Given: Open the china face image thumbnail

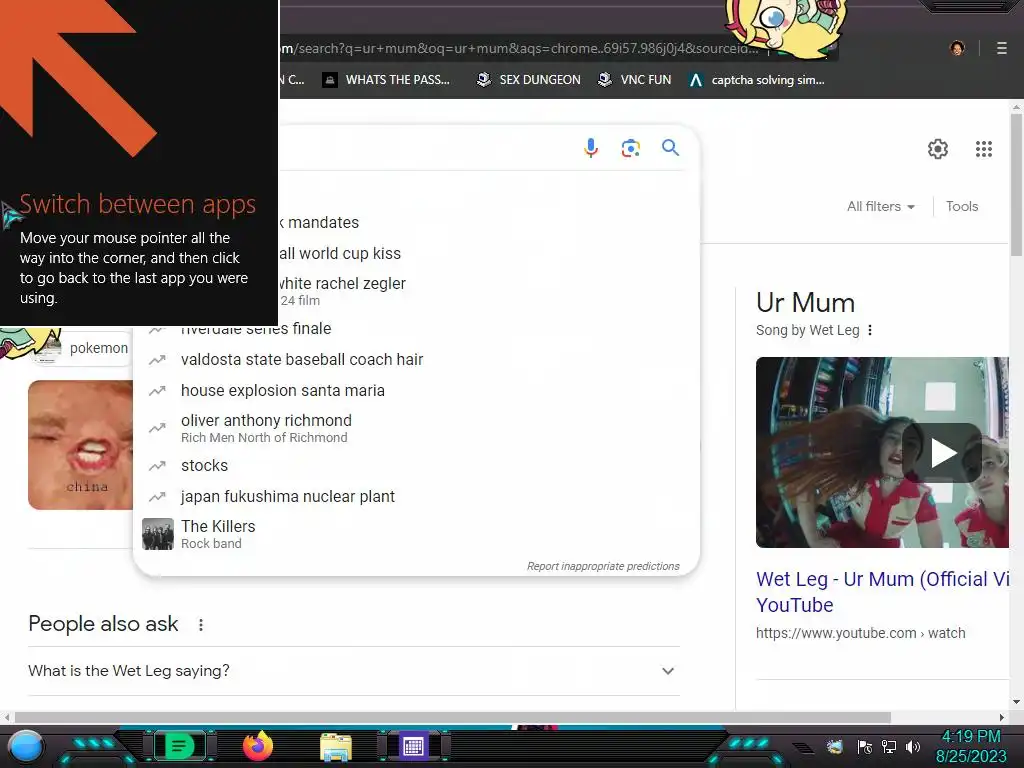Looking at the screenshot, I should (x=80, y=445).
